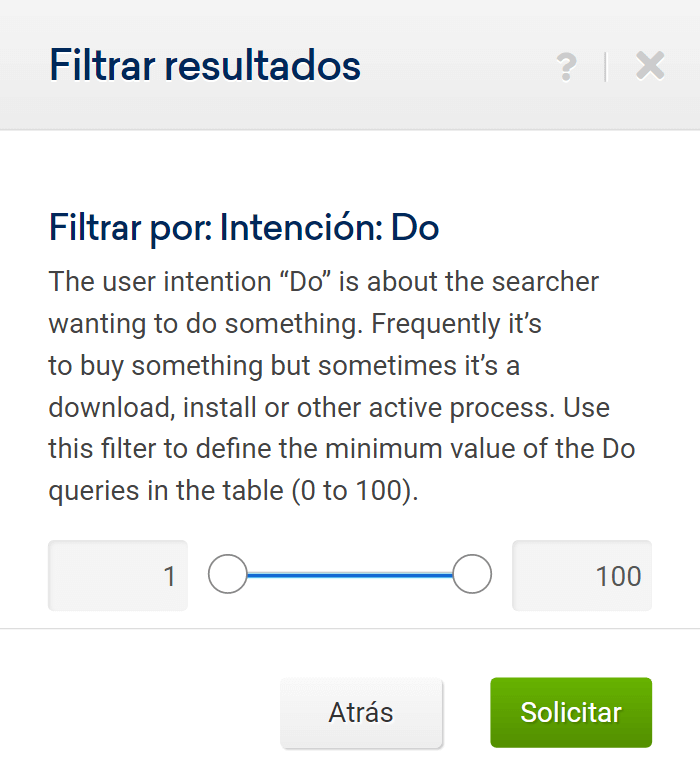Click the maximum value field showing 100

click(x=582, y=575)
